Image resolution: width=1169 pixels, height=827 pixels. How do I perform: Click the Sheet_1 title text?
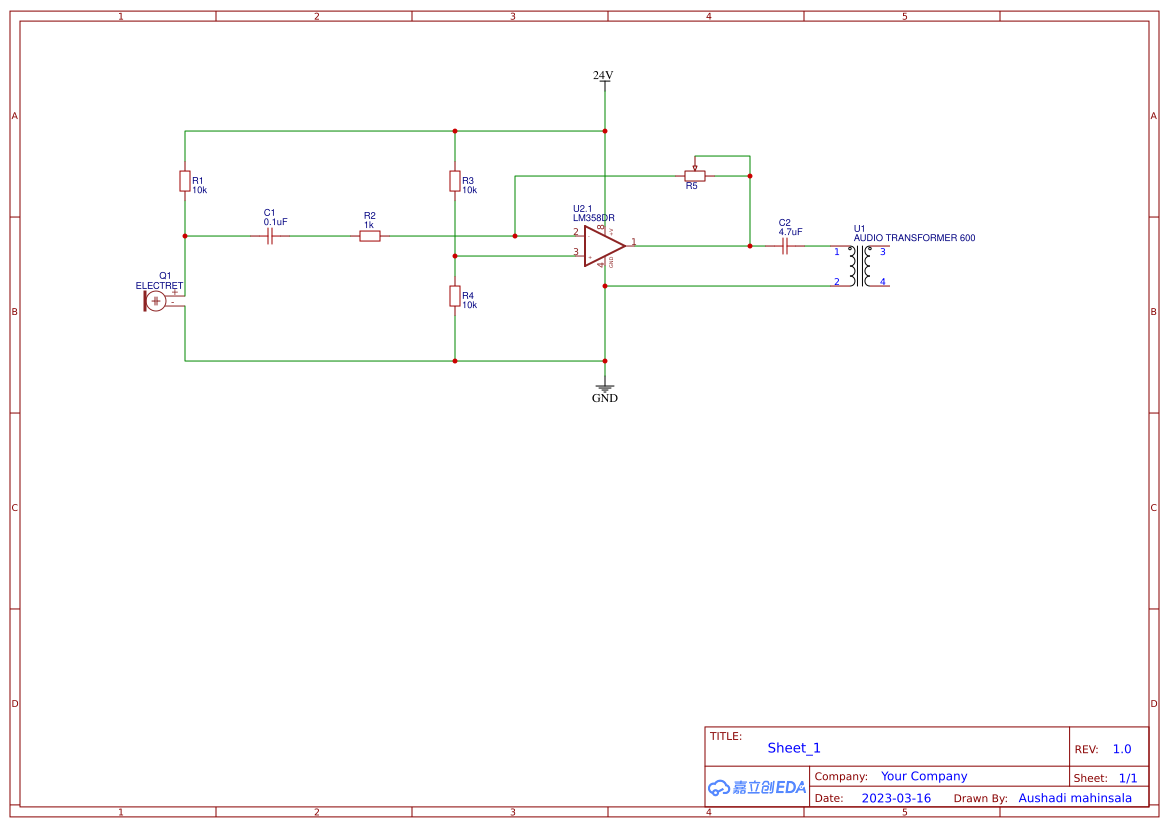[x=793, y=747]
